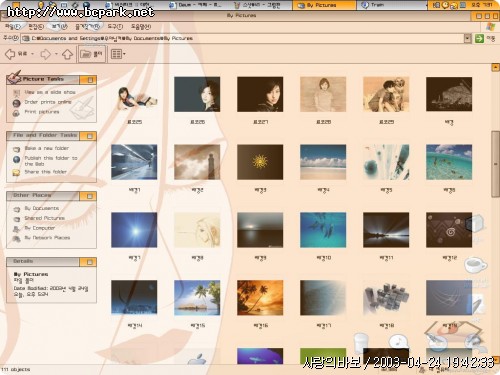Viewport: 500px width, 375px height.
Task: Select the 3D gray cubes thumbnail 배경18
Action: [x=386, y=298]
